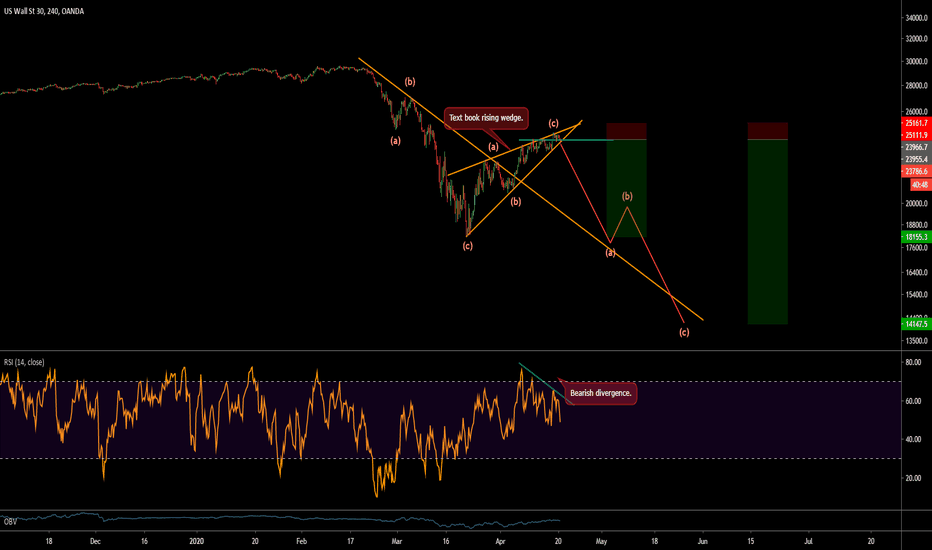
Task: Click the green 14147.5 target price label
Action: point(917,324)
